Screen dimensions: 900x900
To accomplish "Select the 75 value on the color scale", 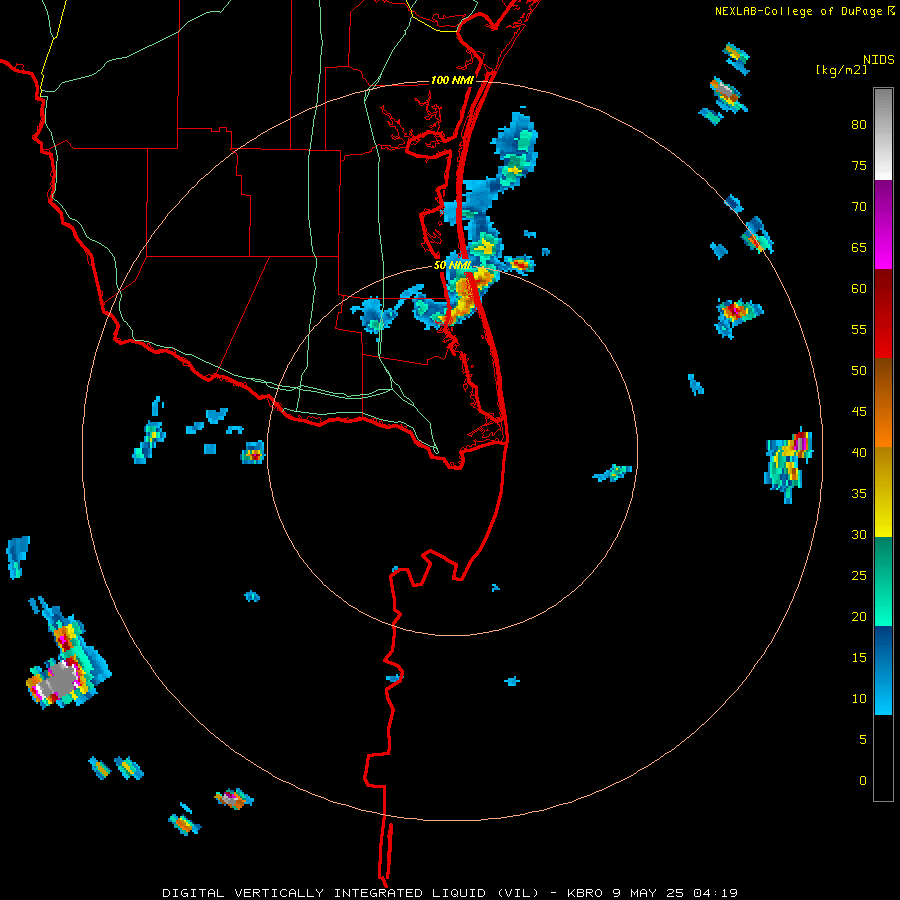I will pos(859,165).
